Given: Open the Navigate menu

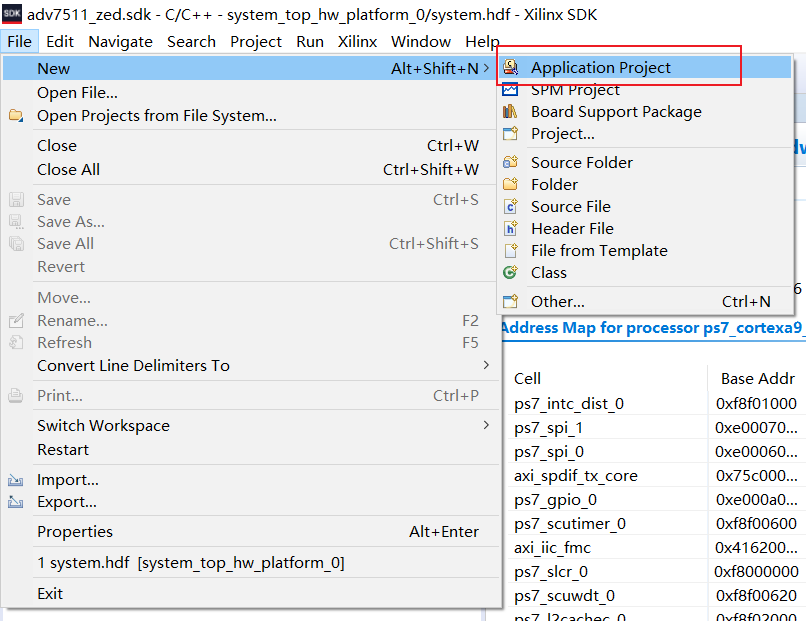Looking at the screenshot, I should (x=120, y=41).
